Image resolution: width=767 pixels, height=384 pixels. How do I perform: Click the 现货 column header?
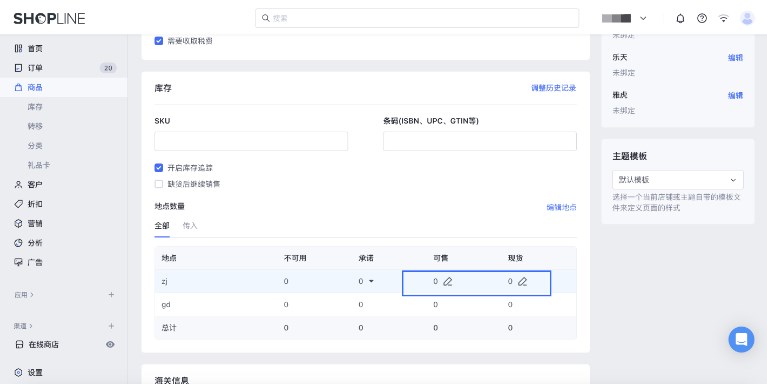click(516, 258)
